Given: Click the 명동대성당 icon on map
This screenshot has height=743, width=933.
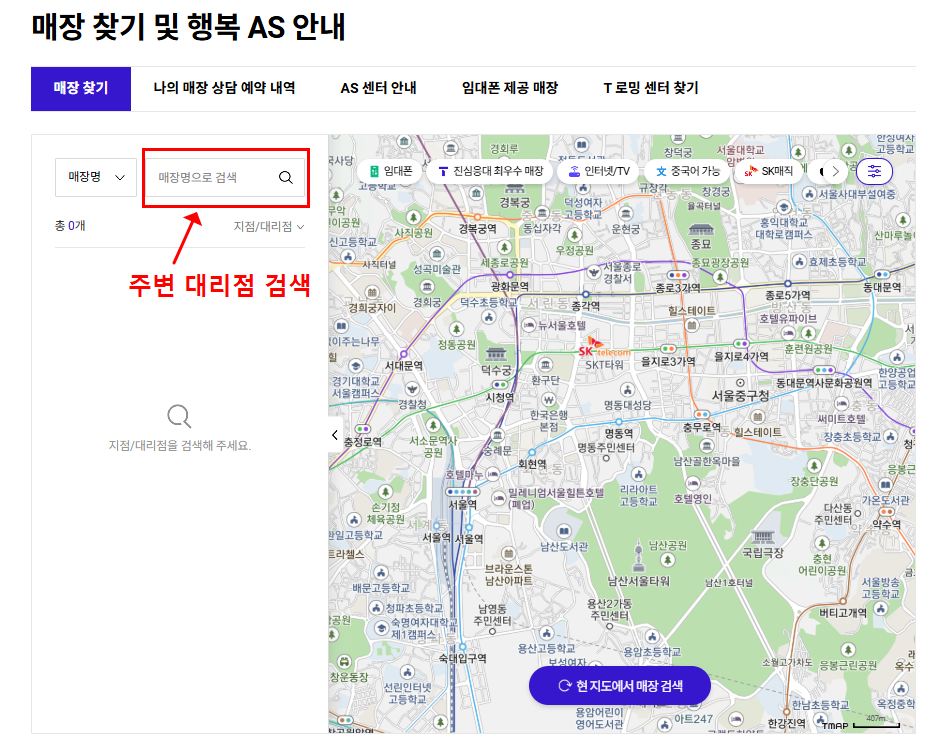Looking at the screenshot, I should (627, 390).
